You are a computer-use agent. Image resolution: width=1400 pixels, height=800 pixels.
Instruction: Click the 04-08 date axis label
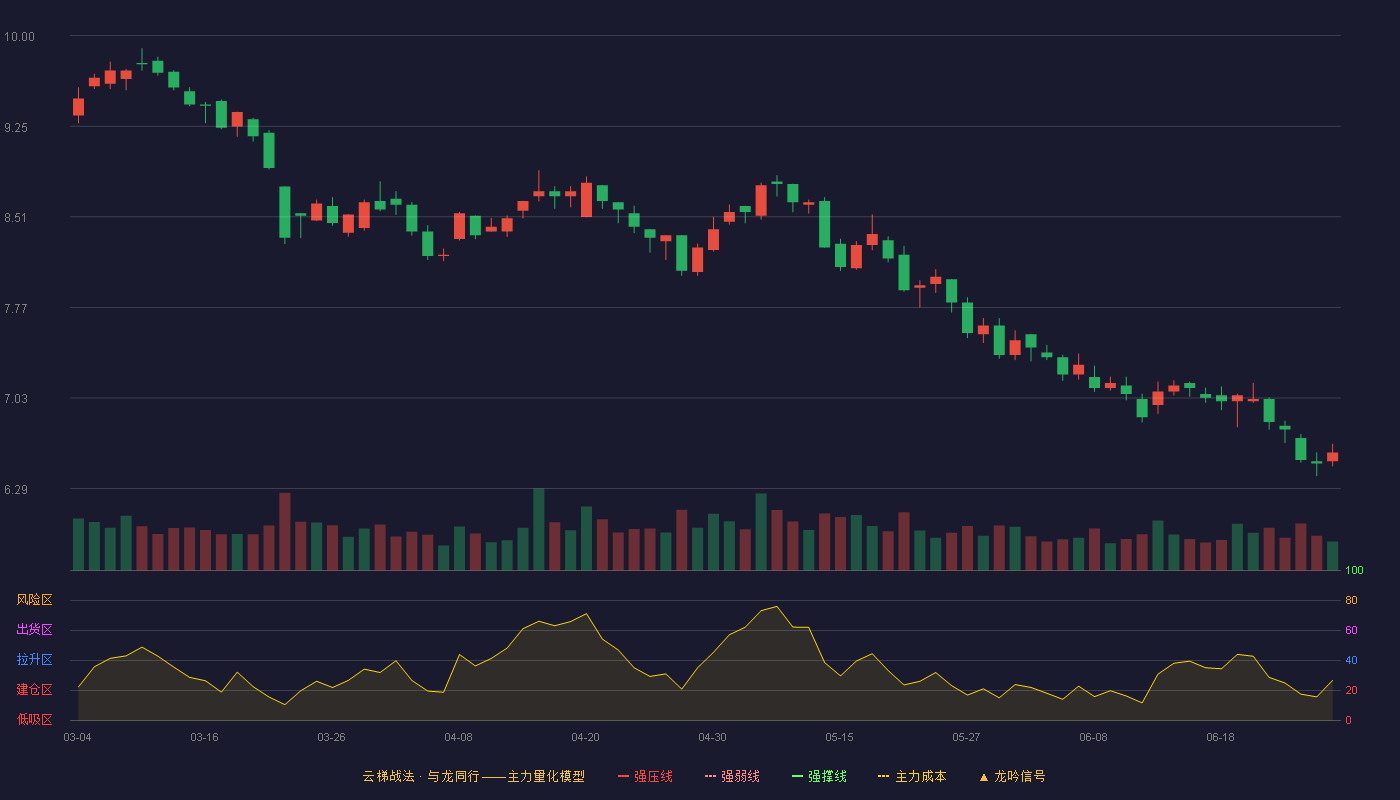coord(458,737)
